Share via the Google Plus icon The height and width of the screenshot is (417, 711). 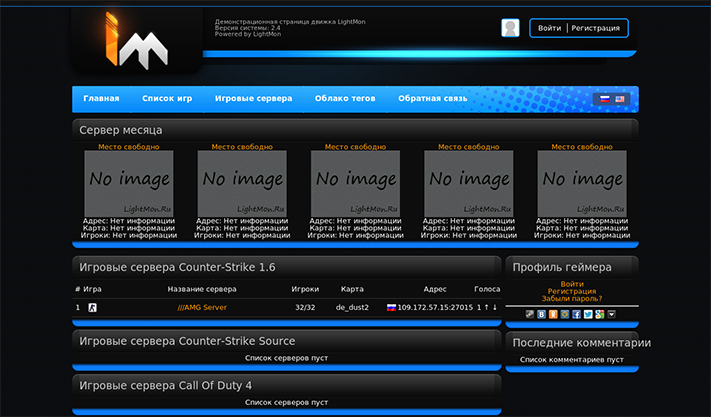pyautogui.click(x=599, y=314)
